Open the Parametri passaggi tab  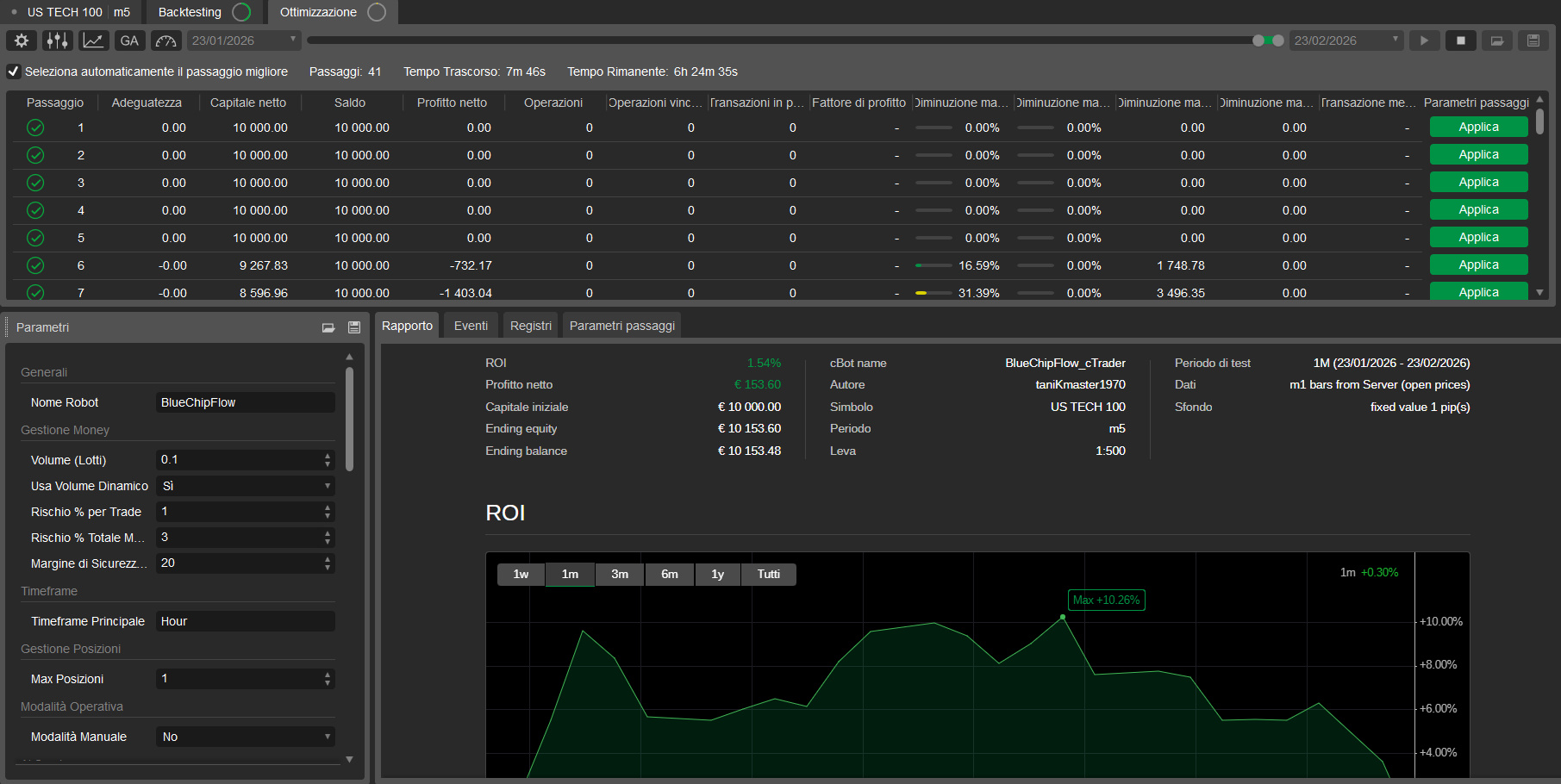[x=621, y=325]
